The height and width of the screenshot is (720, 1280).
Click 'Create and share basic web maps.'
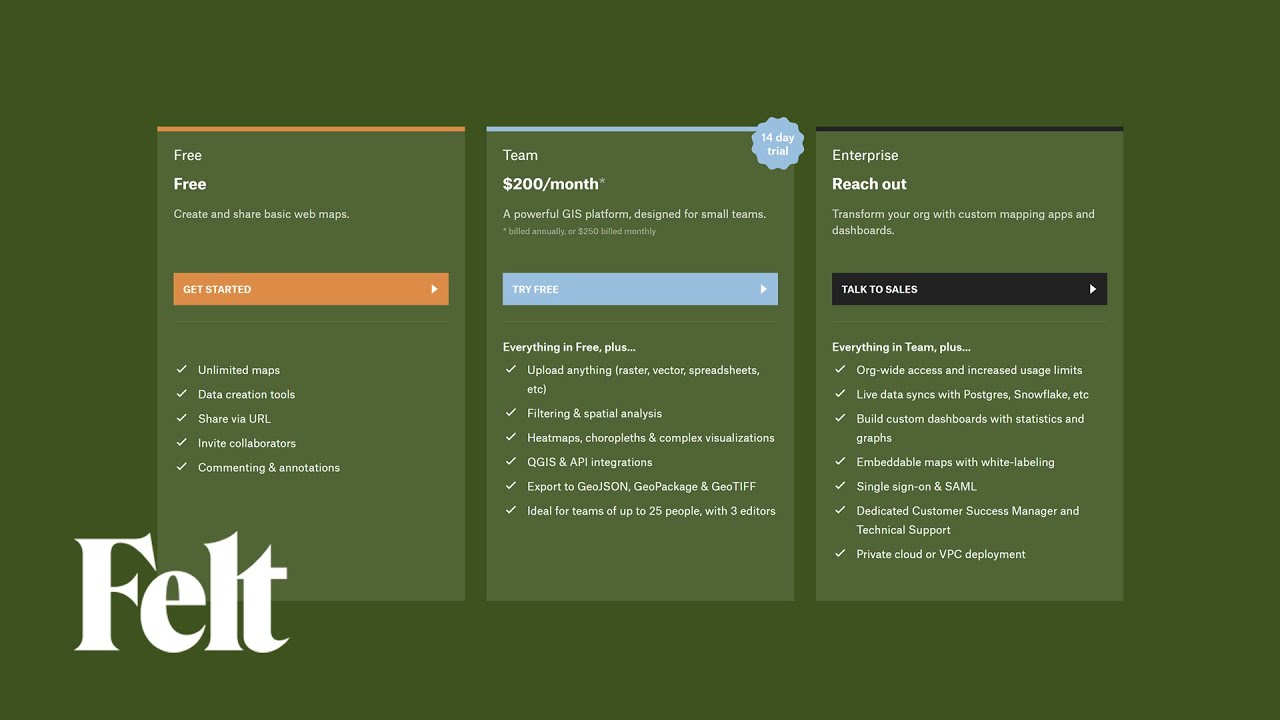[261, 214]
